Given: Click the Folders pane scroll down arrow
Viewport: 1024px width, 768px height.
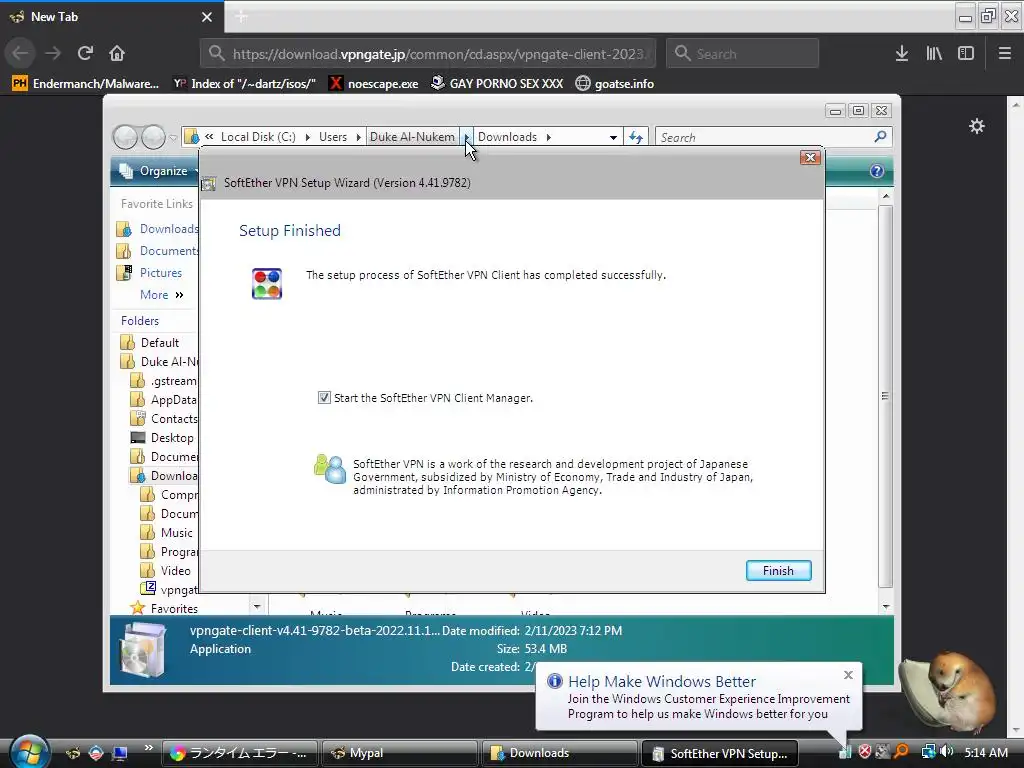Looking at the screenshot, I should (257, 607).
